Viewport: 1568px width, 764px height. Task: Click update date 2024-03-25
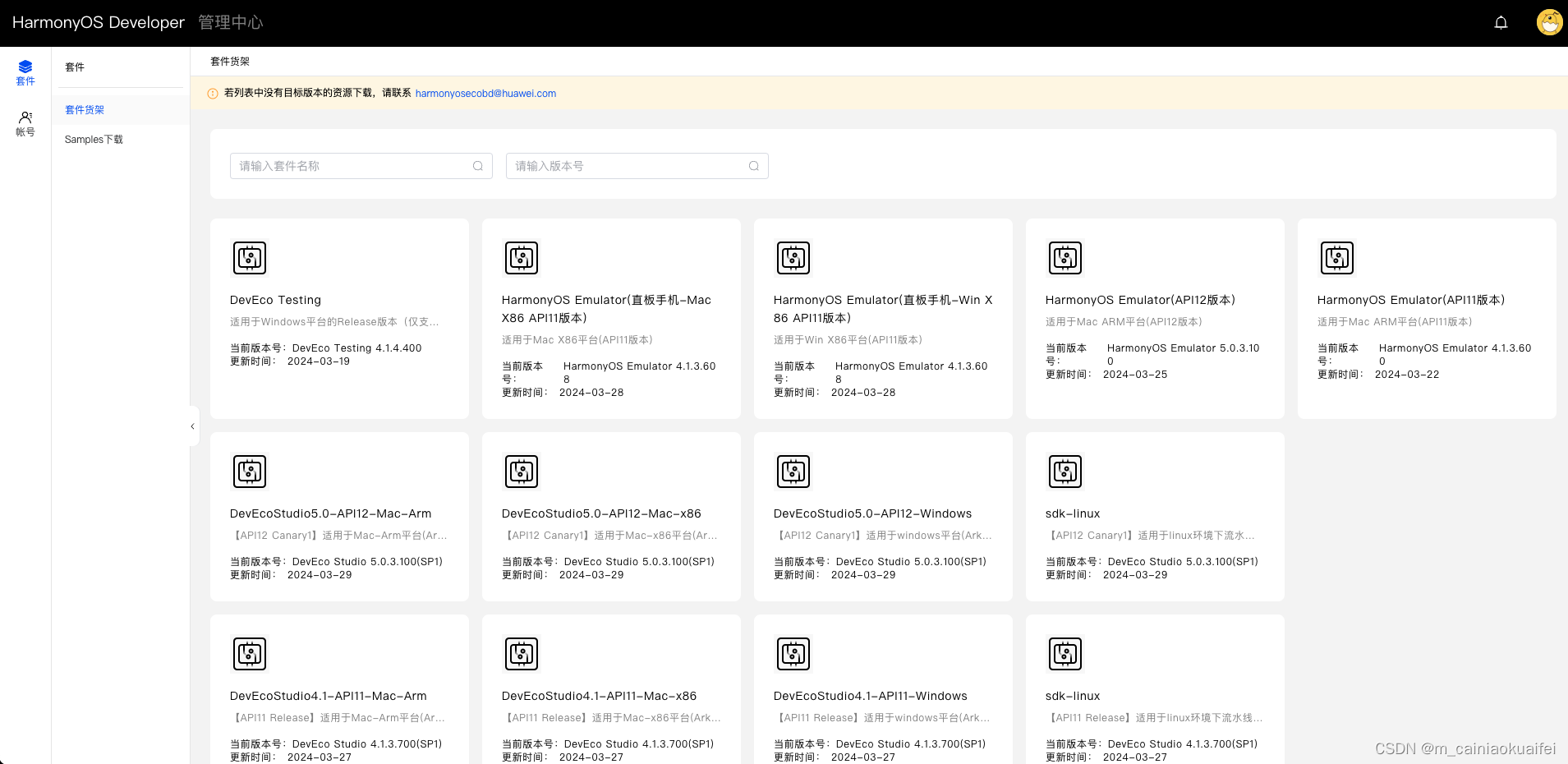[x=1135, y=375]
